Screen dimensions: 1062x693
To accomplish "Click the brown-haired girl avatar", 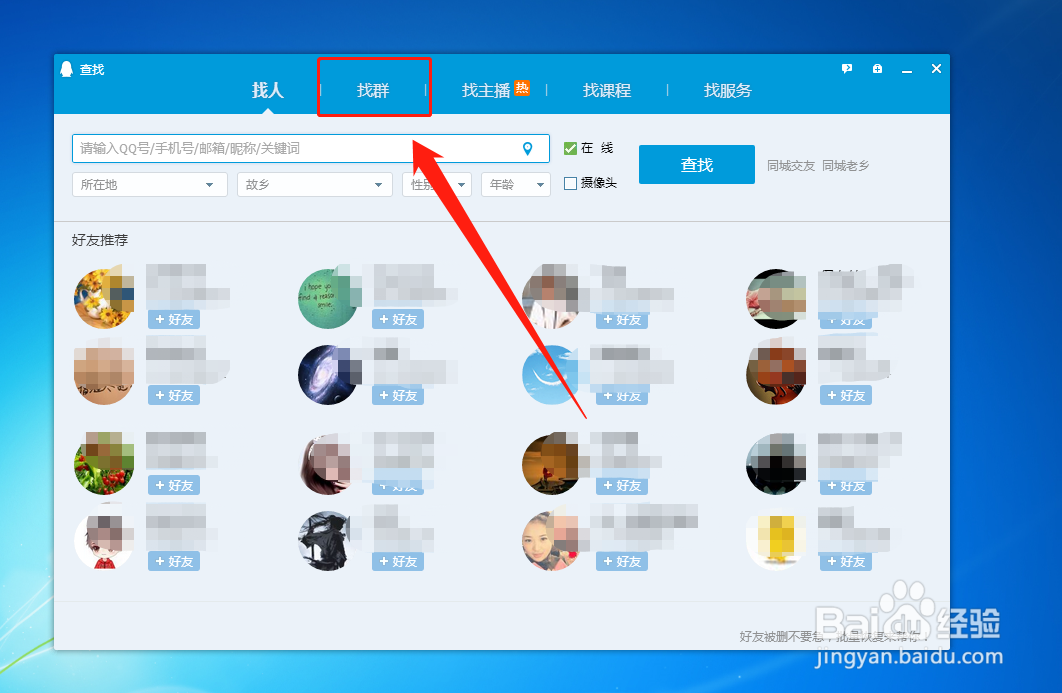I will click(x=328, y=464).
